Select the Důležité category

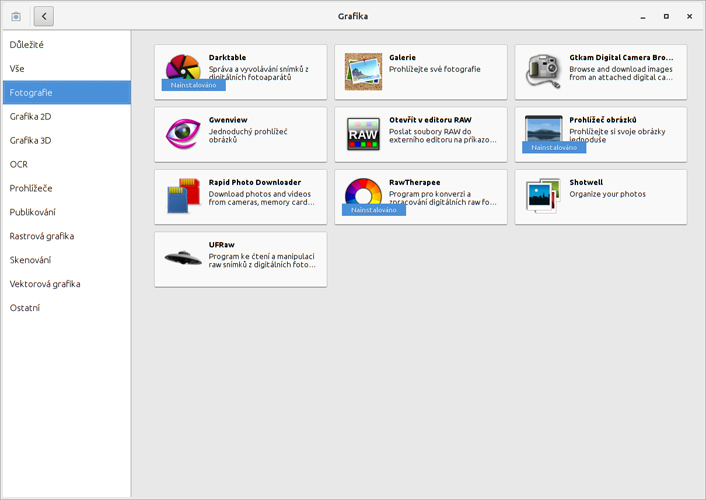click(67, 45)
